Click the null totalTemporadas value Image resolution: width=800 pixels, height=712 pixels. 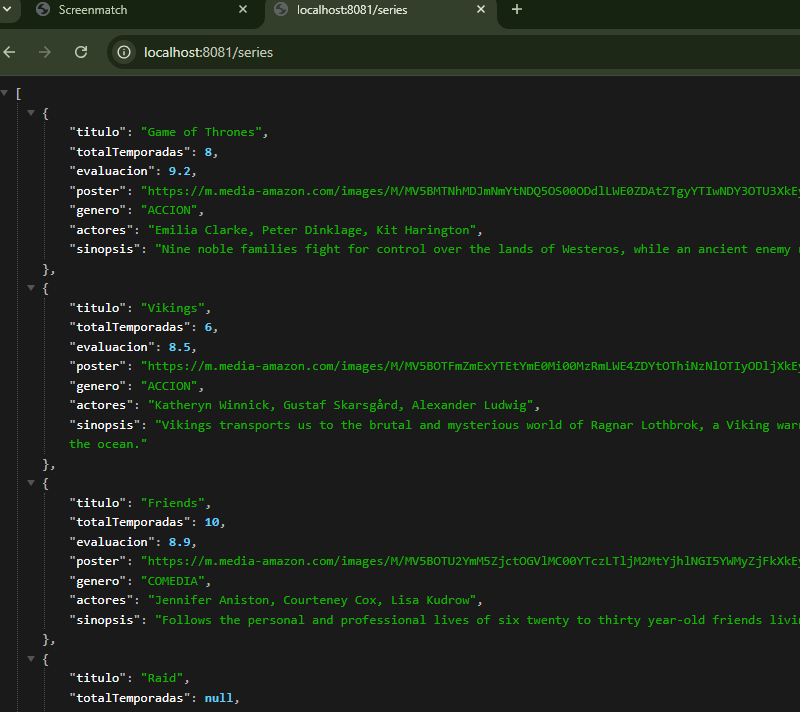[x=218, y=698]
